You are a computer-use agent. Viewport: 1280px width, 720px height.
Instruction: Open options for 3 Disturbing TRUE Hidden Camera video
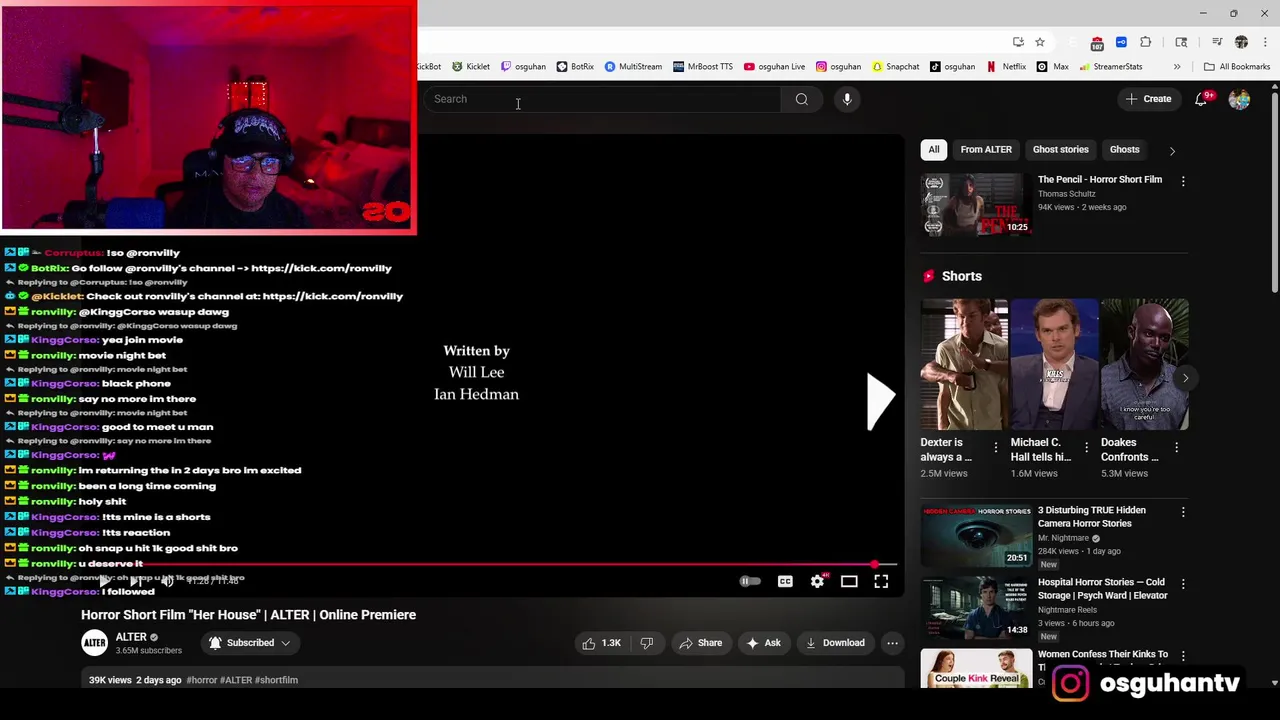click(1183, 512)
